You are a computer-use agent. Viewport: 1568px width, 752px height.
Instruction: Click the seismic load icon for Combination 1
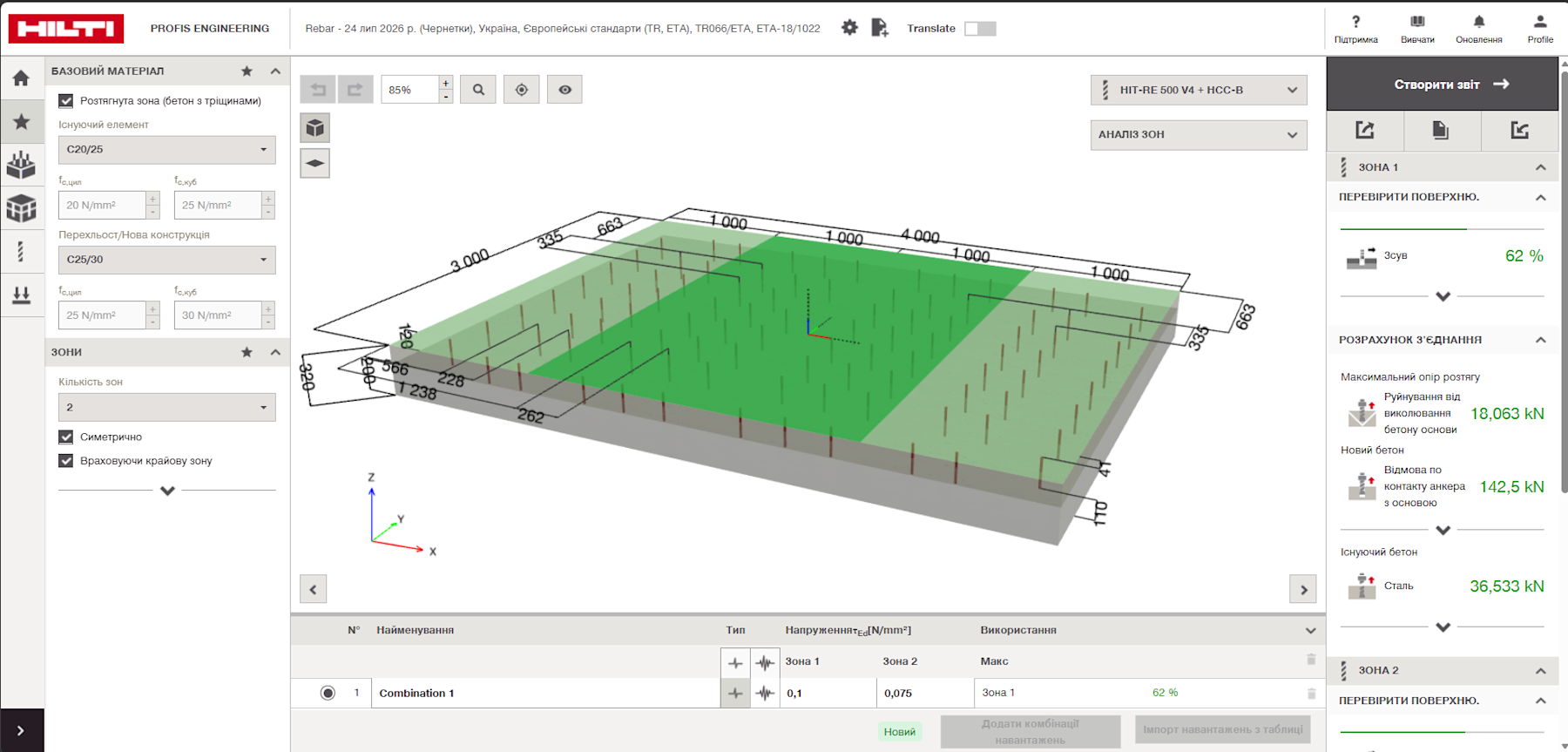(765, 694)
